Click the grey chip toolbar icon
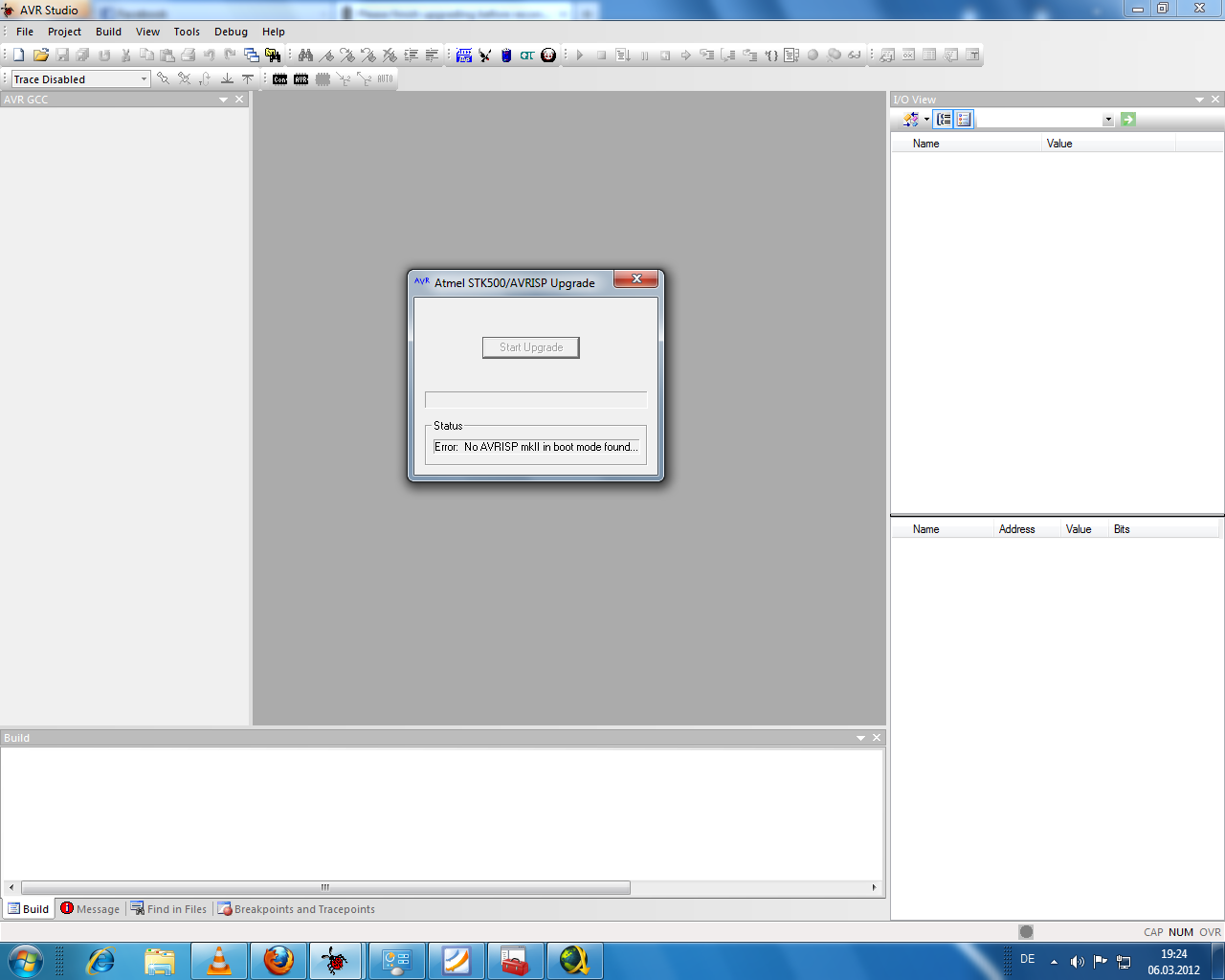Viewport: 1225px width, 980px height. pos(323,79)
